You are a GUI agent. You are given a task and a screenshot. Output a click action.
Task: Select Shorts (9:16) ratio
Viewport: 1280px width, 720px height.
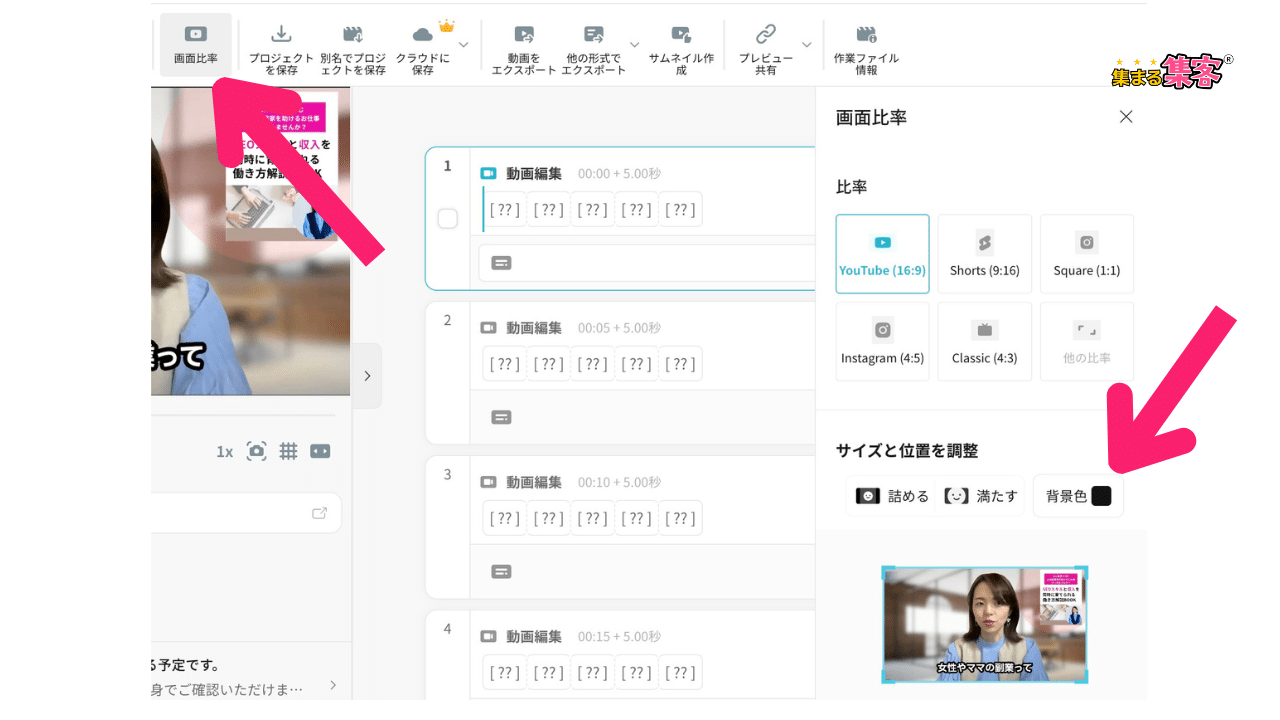click(x=985, y=254)
